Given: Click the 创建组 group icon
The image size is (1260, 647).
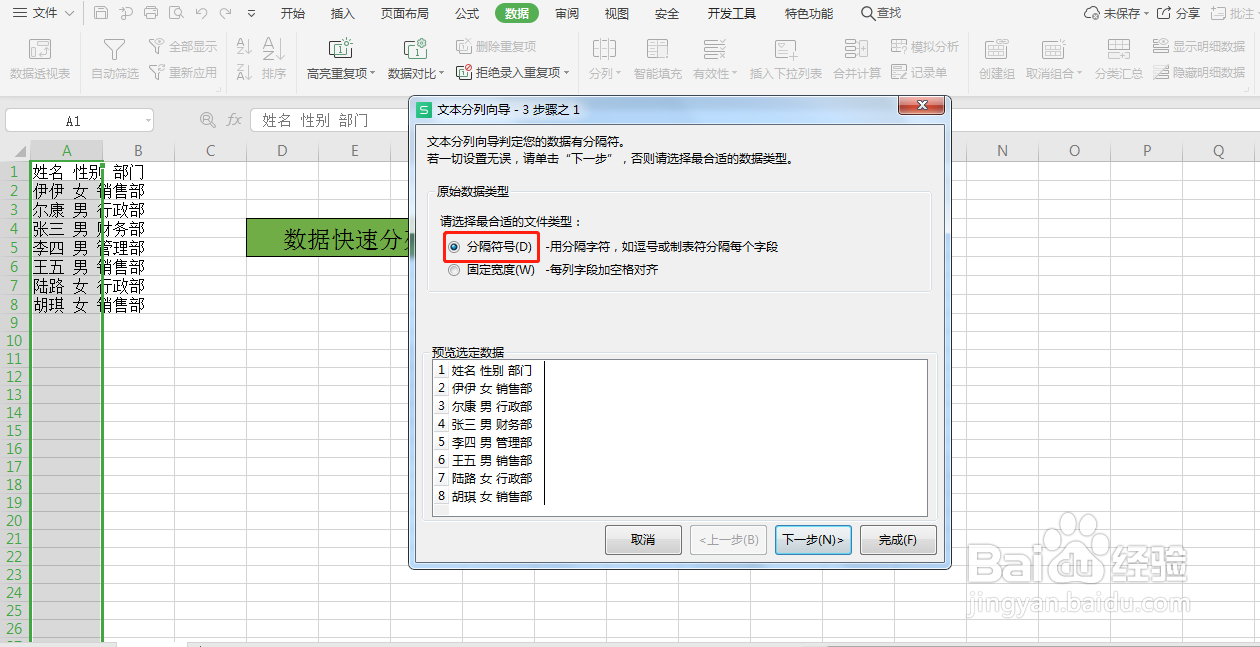Looking at the screenshot, I should [996, 50].
